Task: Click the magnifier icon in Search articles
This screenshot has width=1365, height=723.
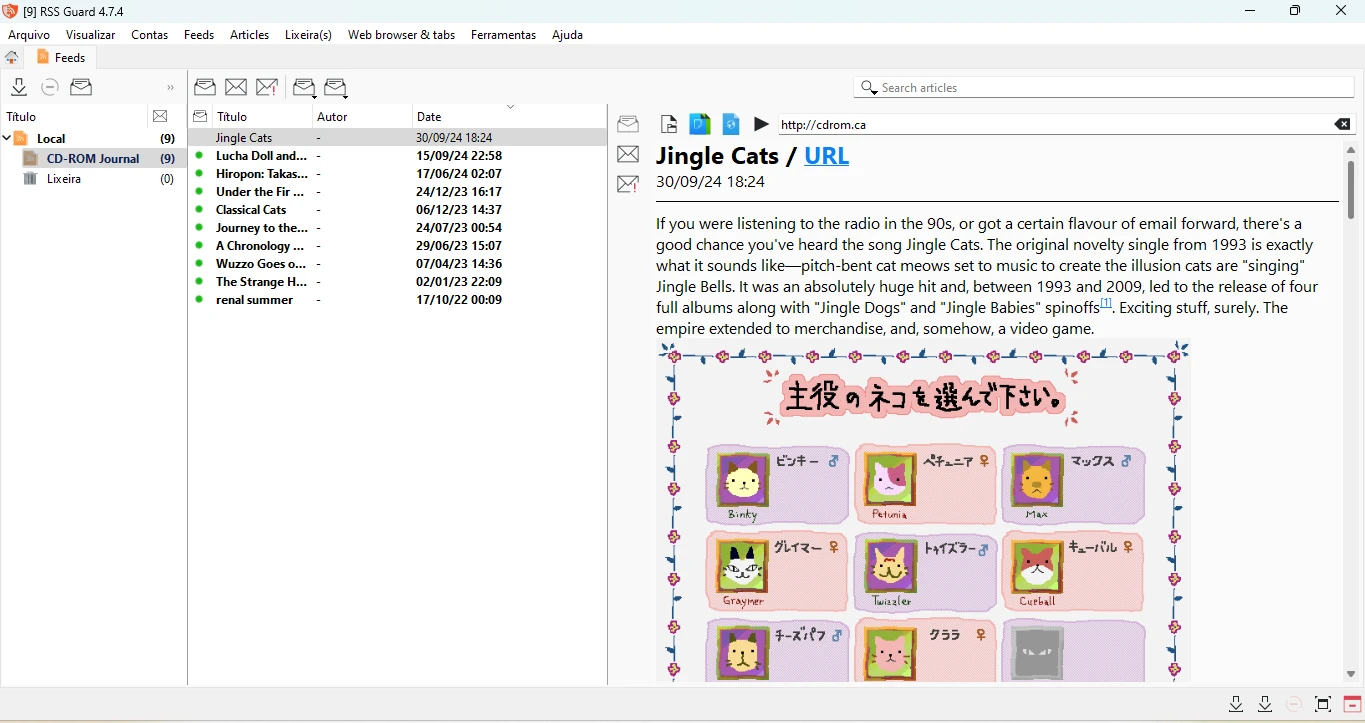Action: coord(869,88)
